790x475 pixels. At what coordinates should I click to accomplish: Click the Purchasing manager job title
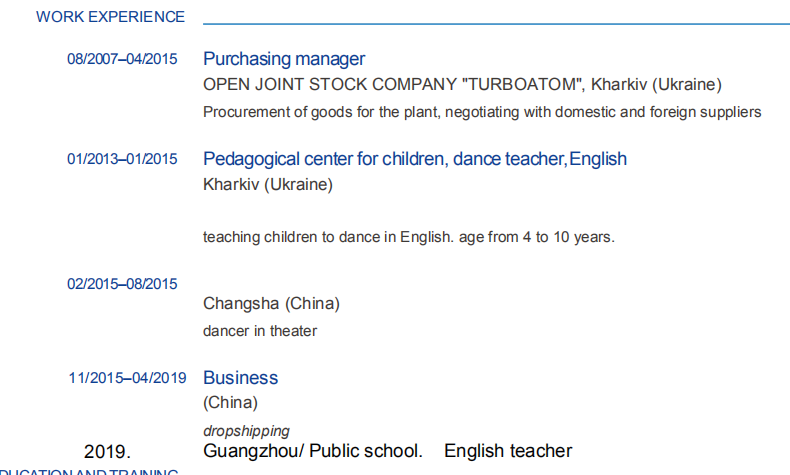point(284,59)
